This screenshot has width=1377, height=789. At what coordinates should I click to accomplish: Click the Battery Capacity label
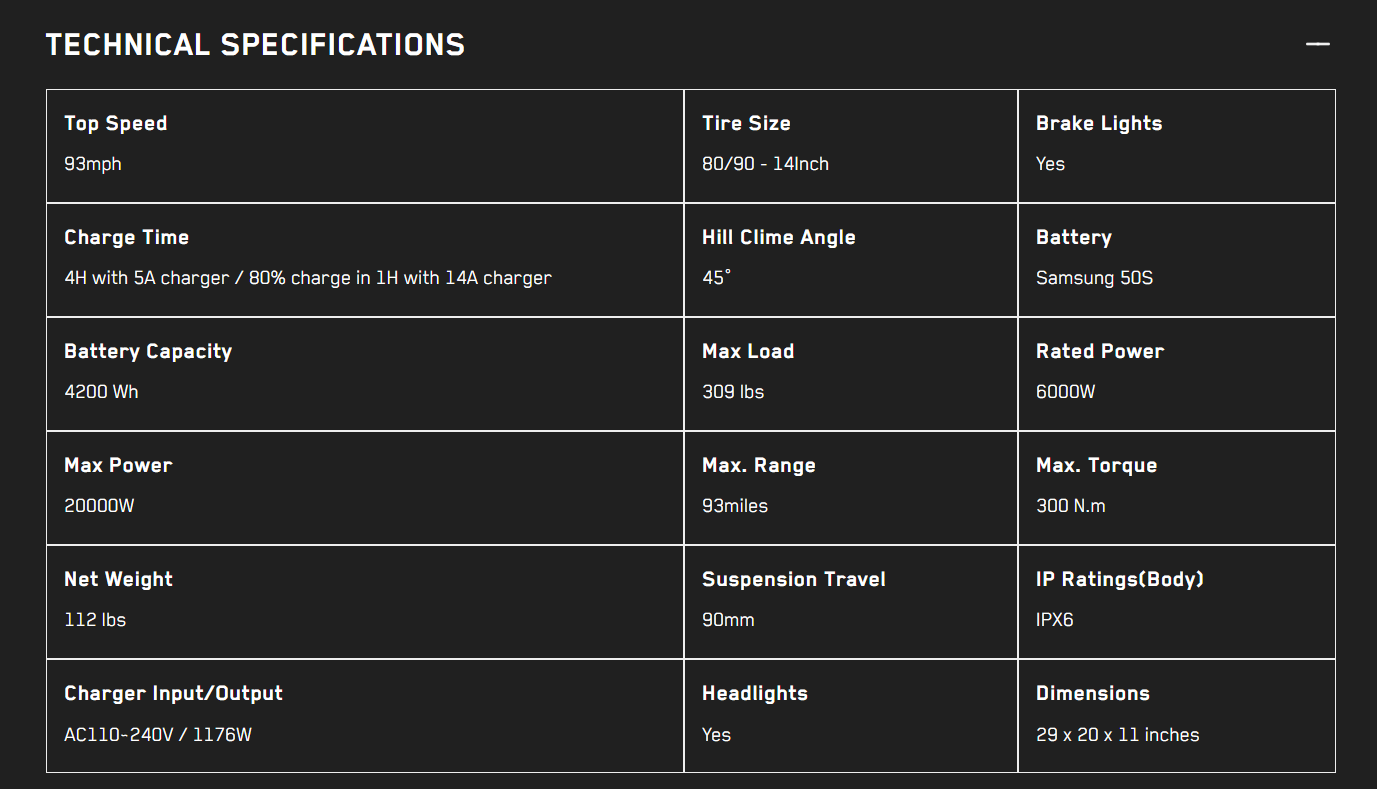click(x=148, y=351)
